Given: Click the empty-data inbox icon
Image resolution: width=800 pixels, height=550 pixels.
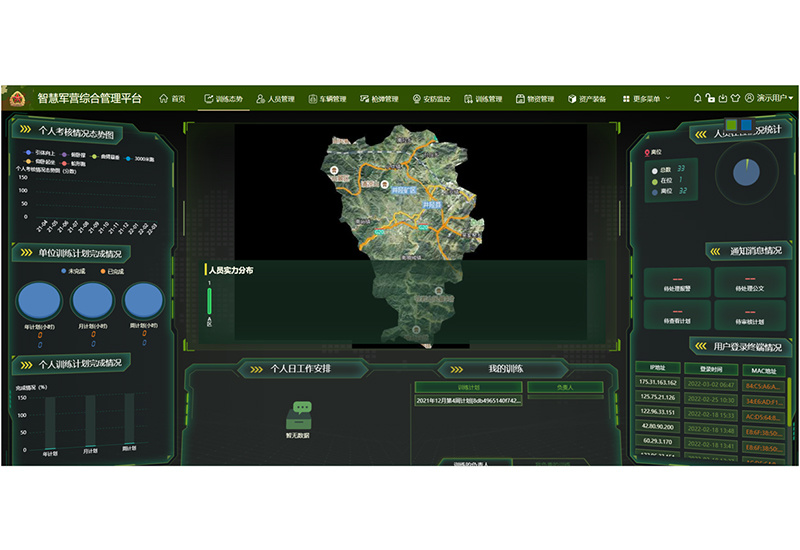Looking at the screenshot, I should tap(301, 413).
